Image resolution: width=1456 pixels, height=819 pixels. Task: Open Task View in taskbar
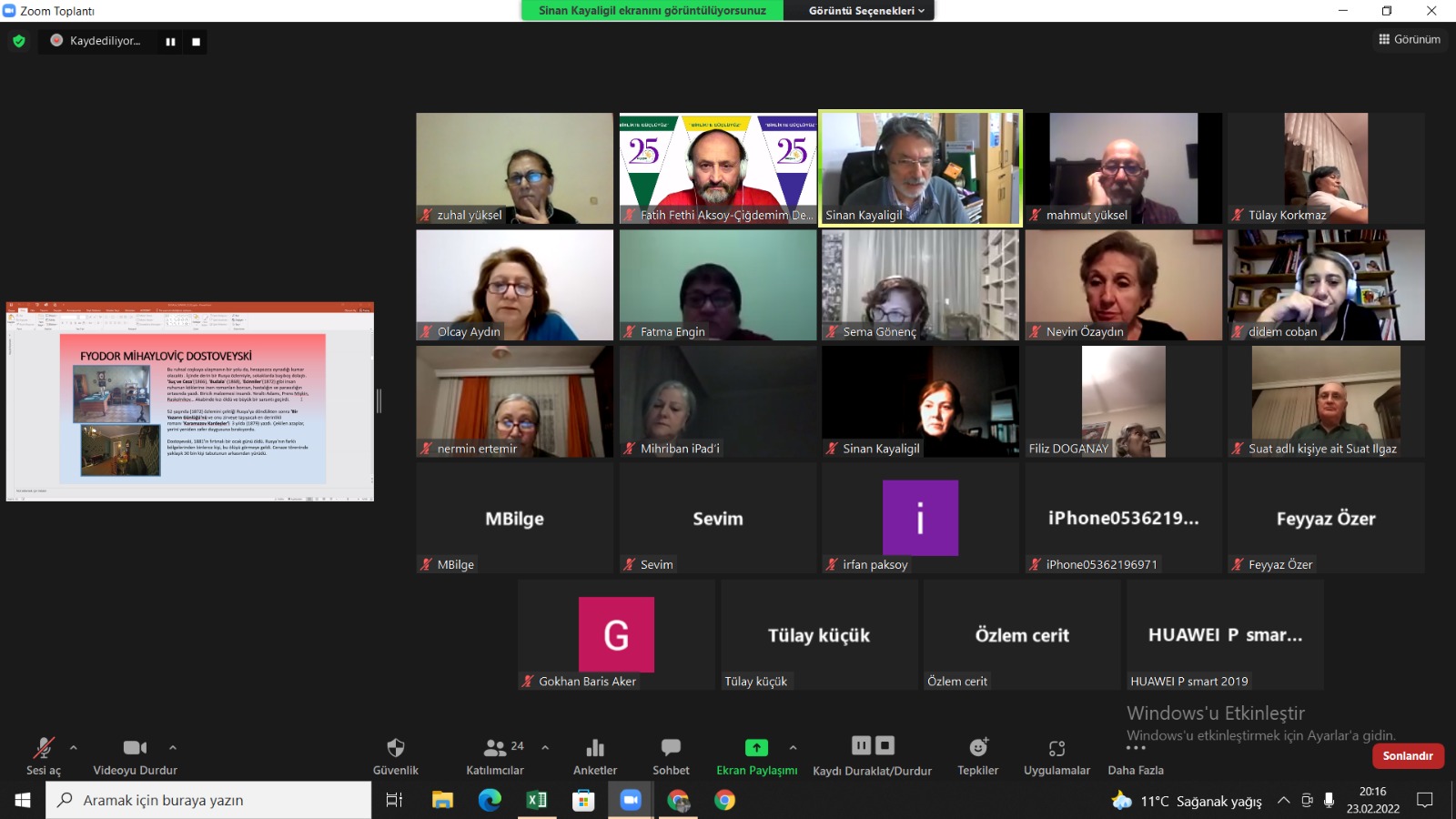coord(394,800)
